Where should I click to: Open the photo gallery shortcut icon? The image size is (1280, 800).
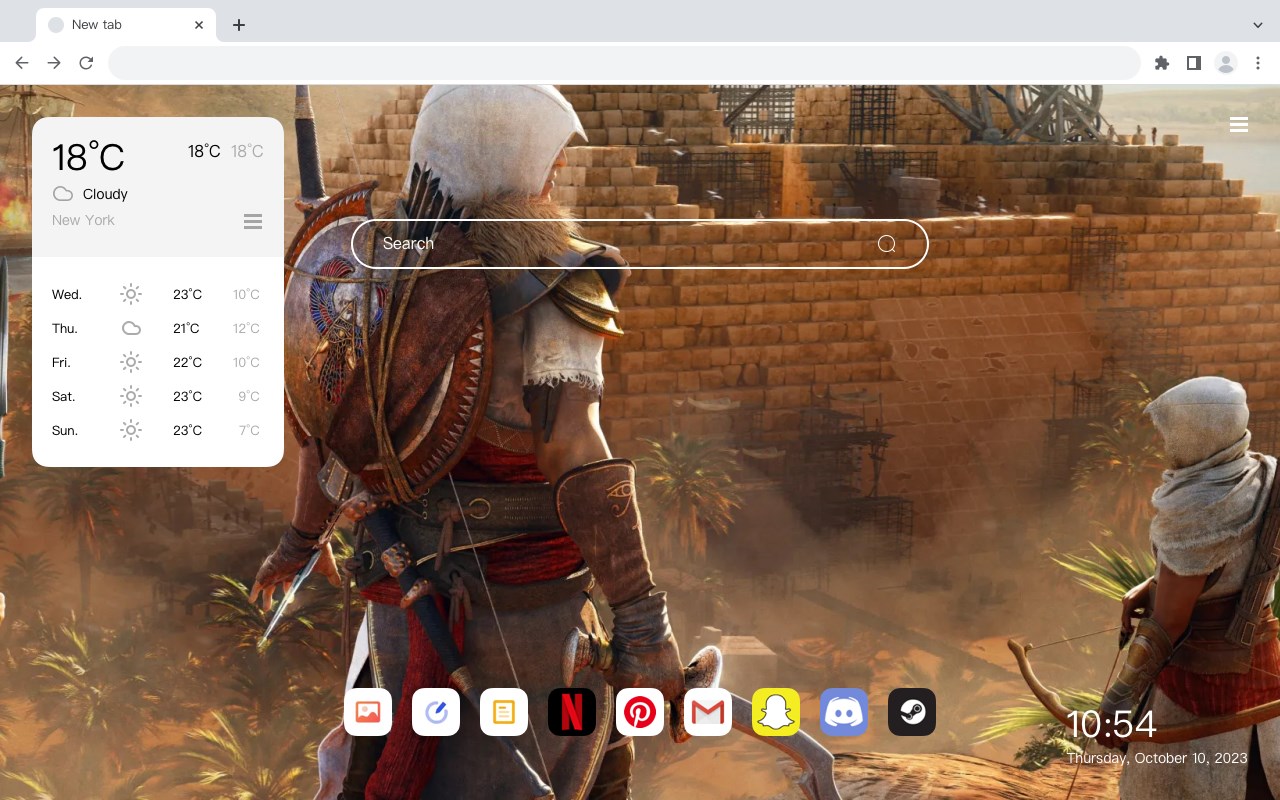click(368, 712)
